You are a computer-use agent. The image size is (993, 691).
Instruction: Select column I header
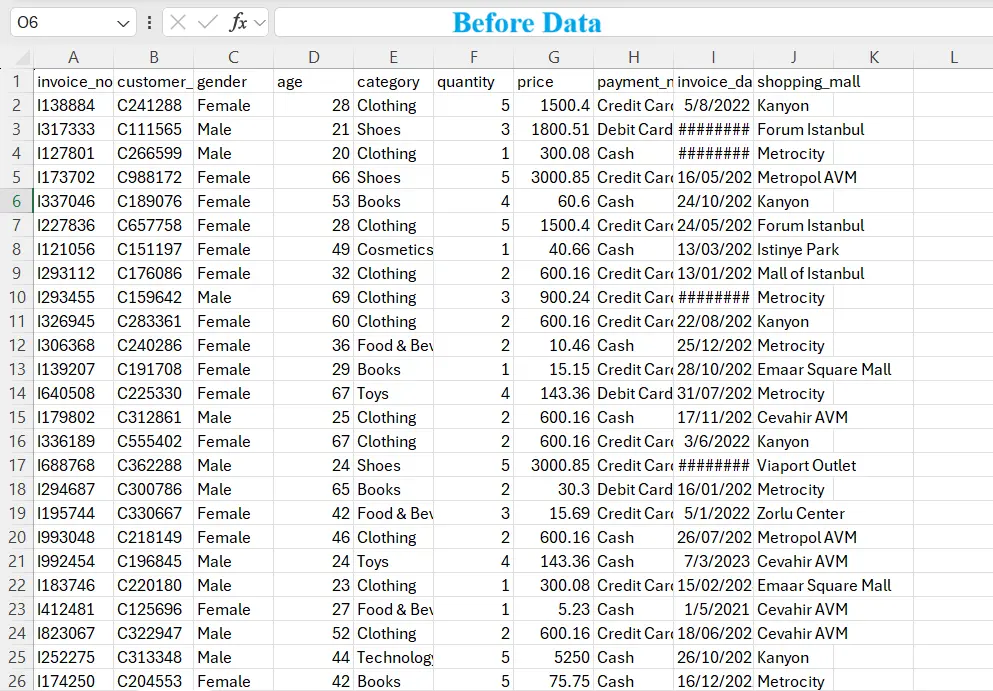pos(713,58)
